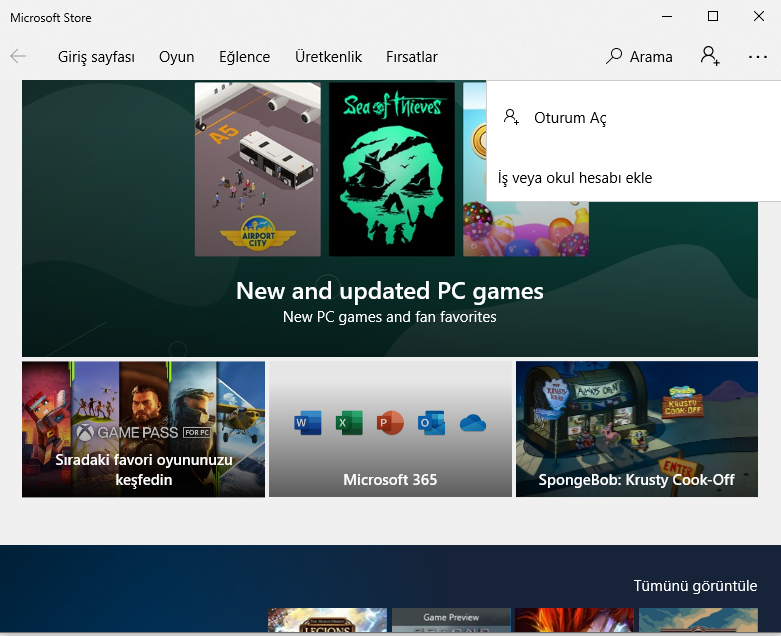Open the Word icon in Microsoft 365 tile
The width and height of the screenshot is (781, 636).
308,423
